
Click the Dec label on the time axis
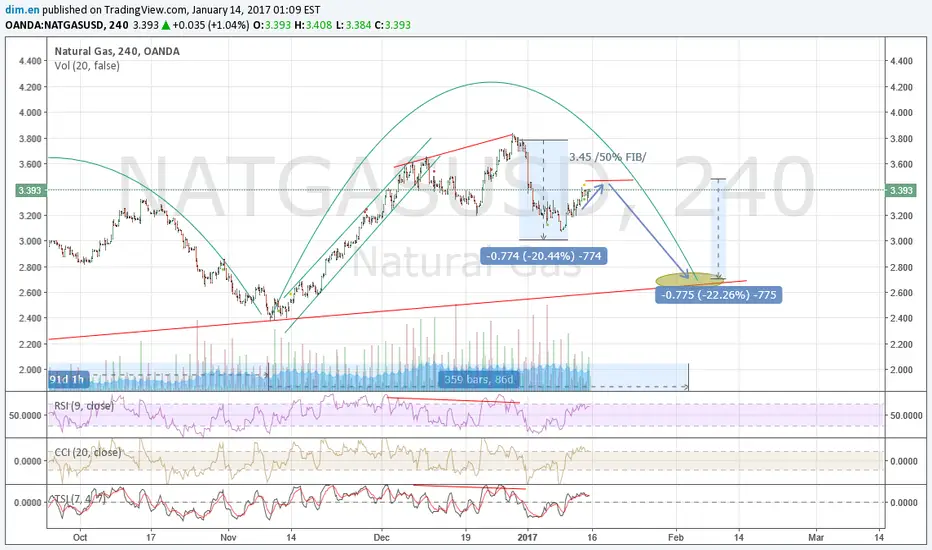point(382,538)
